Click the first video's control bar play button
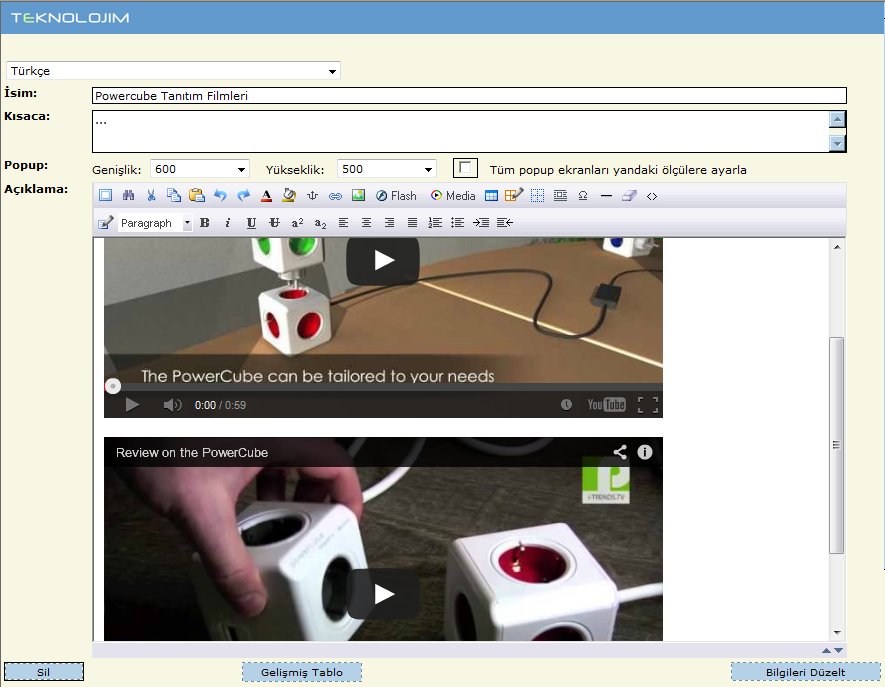Viewport: 885px width, 687px height. (132, 405)
